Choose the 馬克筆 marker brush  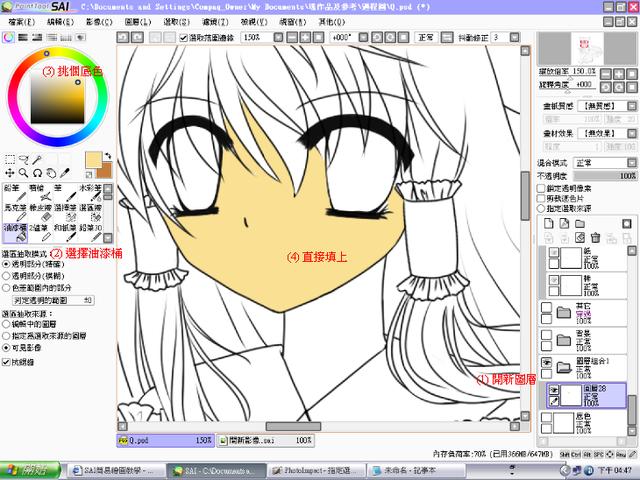pos(15,212)
